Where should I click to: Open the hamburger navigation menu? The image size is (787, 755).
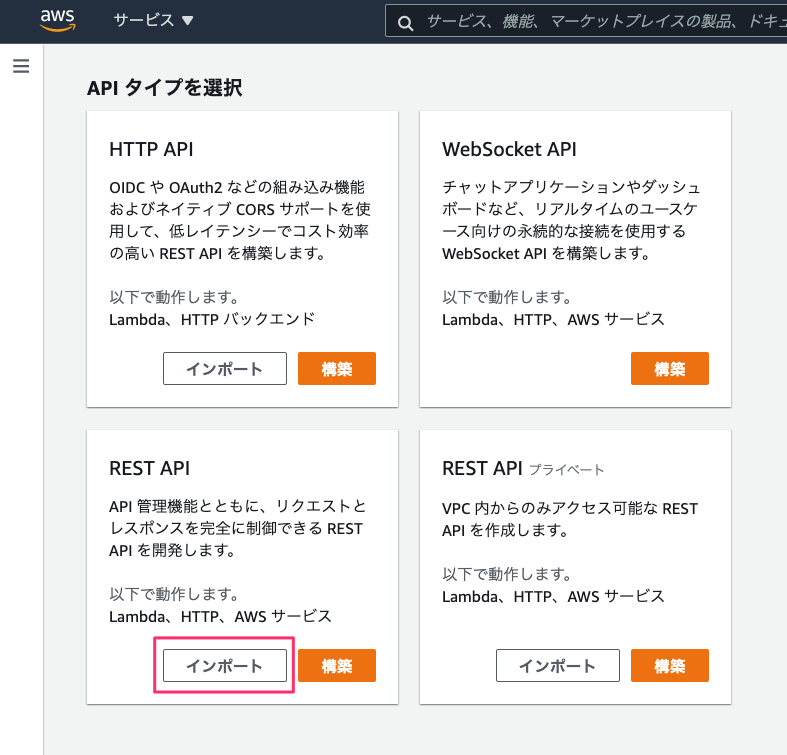21,66
